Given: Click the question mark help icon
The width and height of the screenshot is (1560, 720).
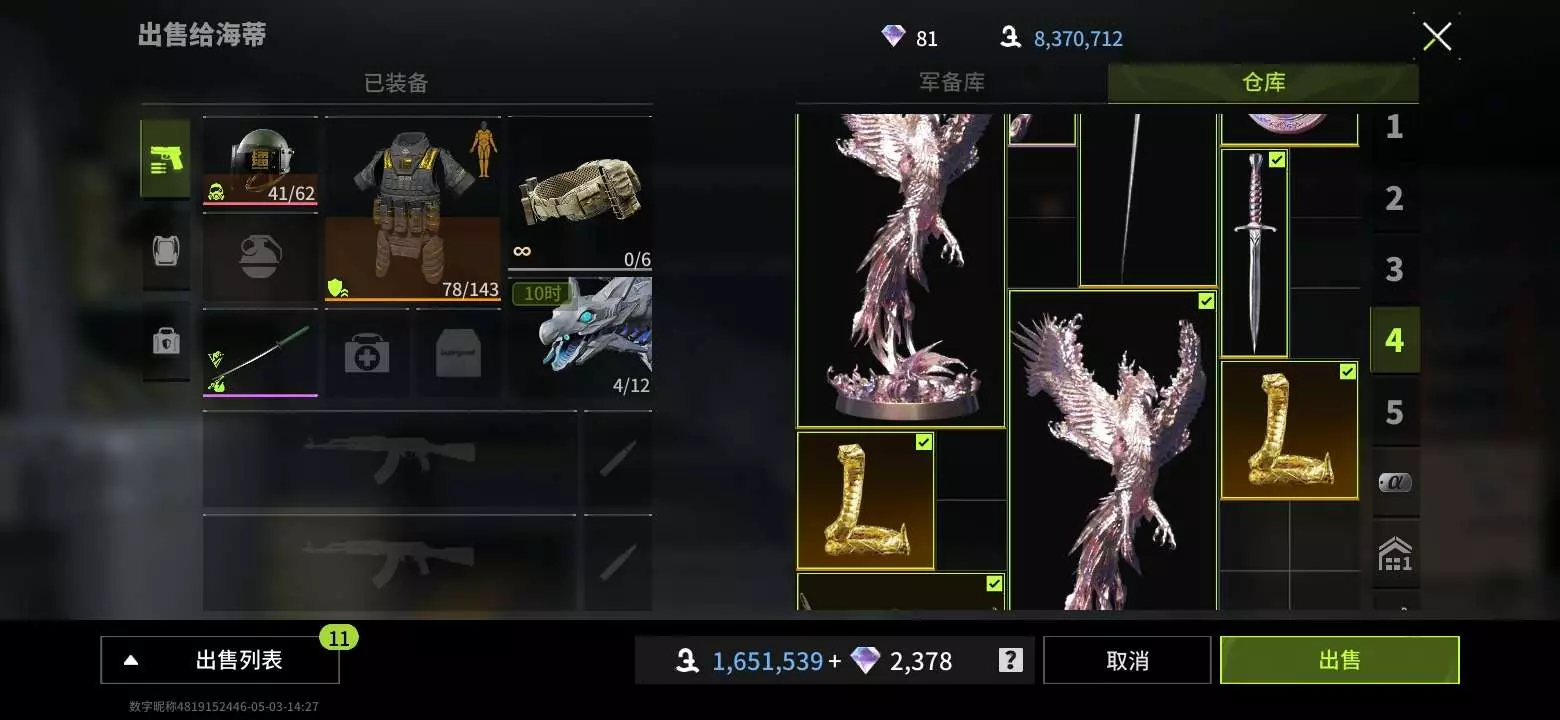Looking at the screenshot, I should click(x=1010, y=660).
